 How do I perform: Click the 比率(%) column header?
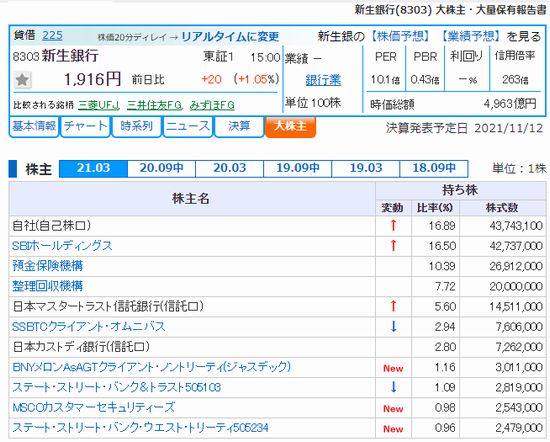pyautogui.click(x=435, y=208)
